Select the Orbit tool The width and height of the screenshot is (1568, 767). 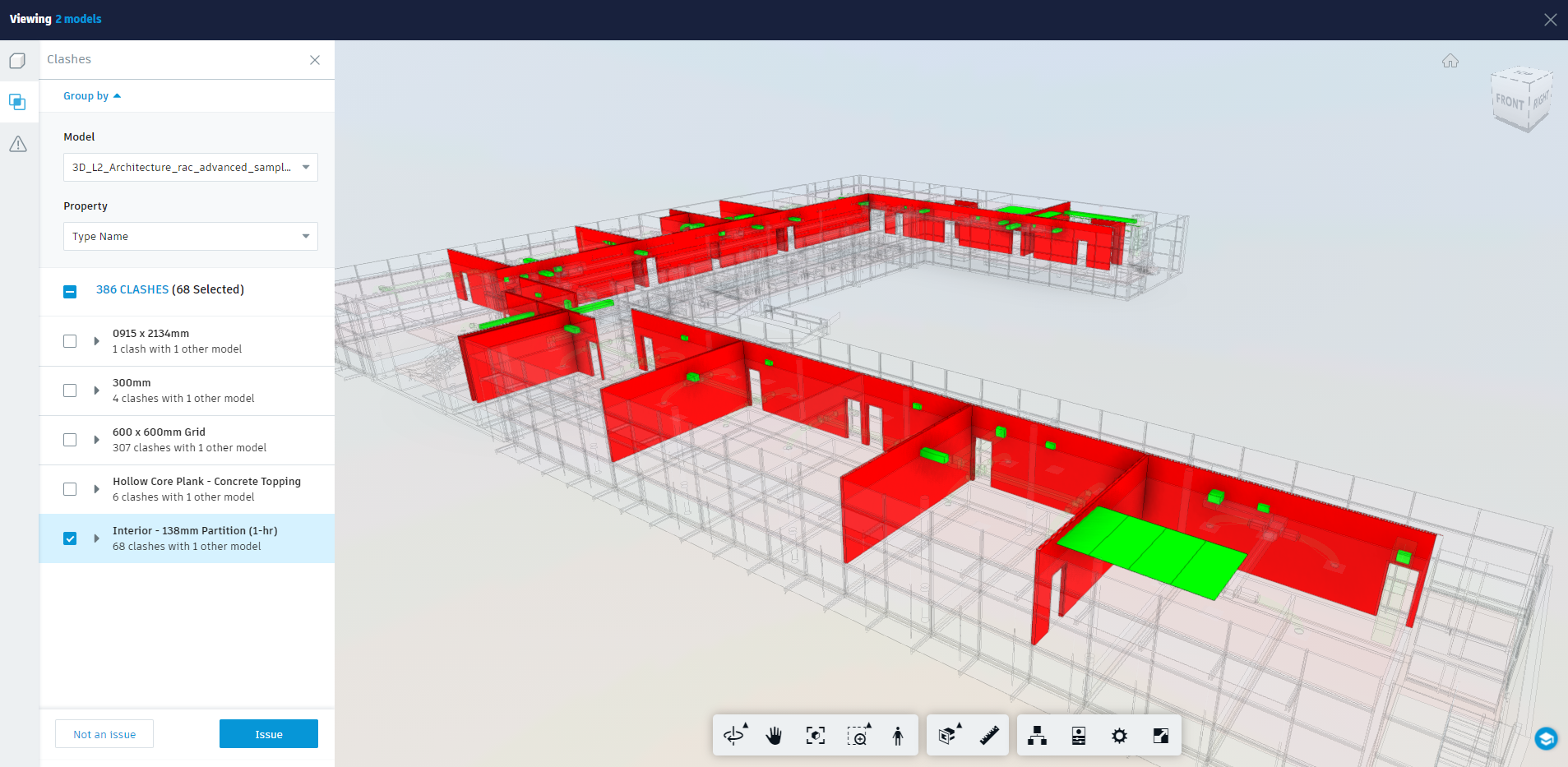click(733, 735)
